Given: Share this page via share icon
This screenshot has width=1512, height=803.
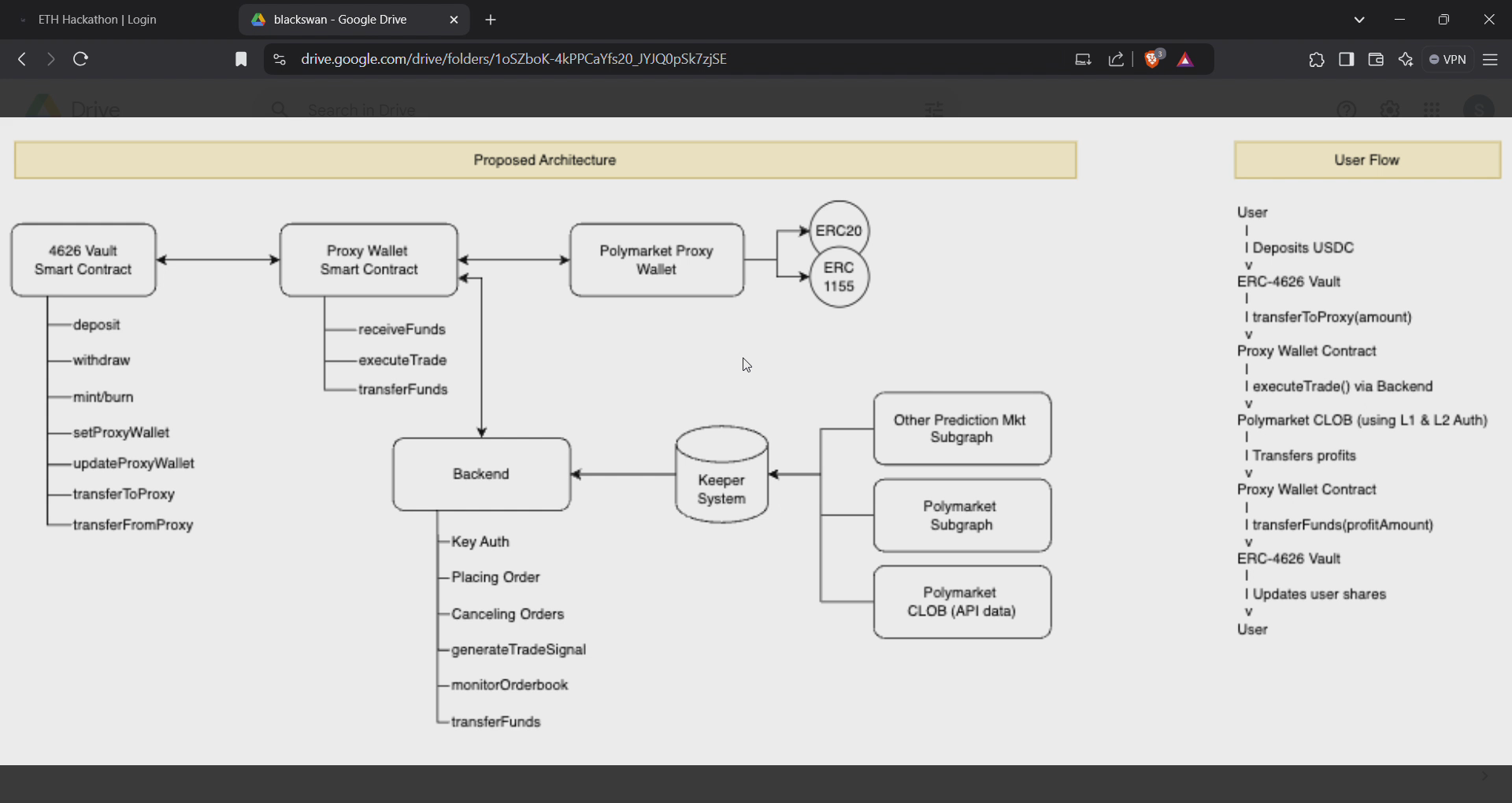Looking at the screenshot, I should point(1116,59).
